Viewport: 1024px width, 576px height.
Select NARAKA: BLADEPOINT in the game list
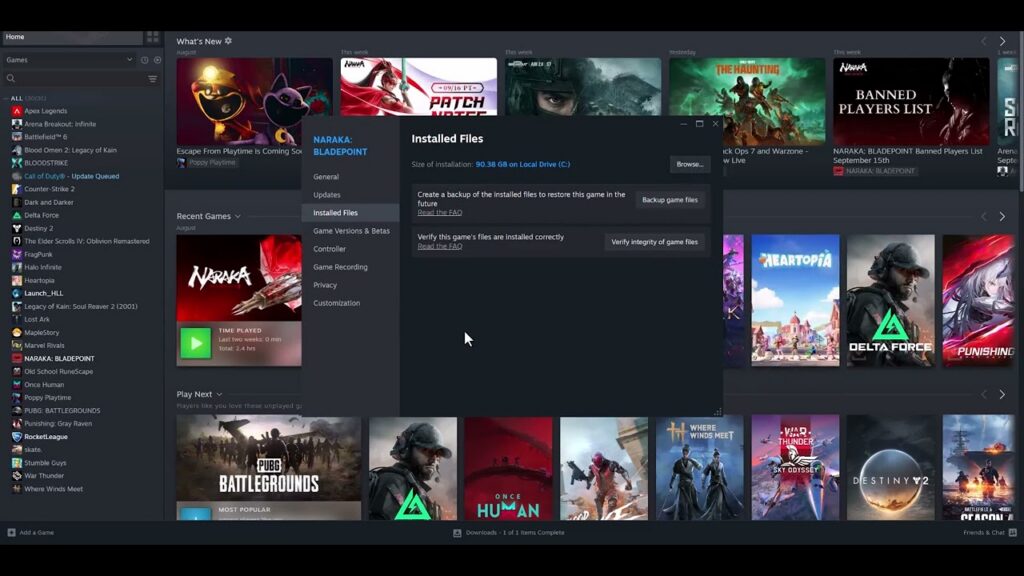point(59,359)
